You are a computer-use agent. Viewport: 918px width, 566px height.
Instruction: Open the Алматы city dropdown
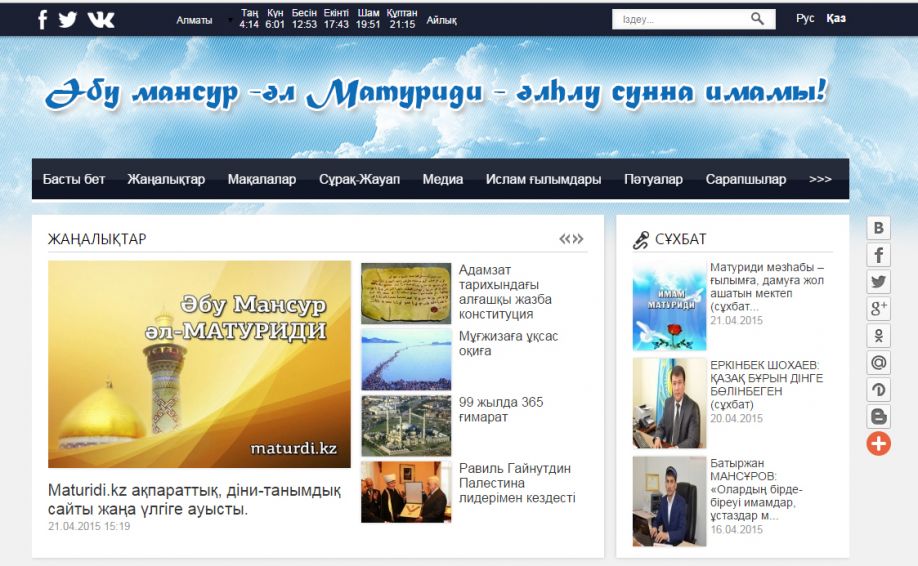tap(200, 20)
